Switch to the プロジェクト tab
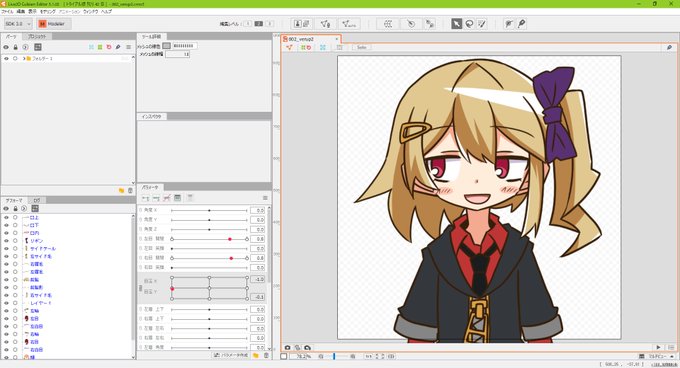680x368 pixels. coord(37,36)
